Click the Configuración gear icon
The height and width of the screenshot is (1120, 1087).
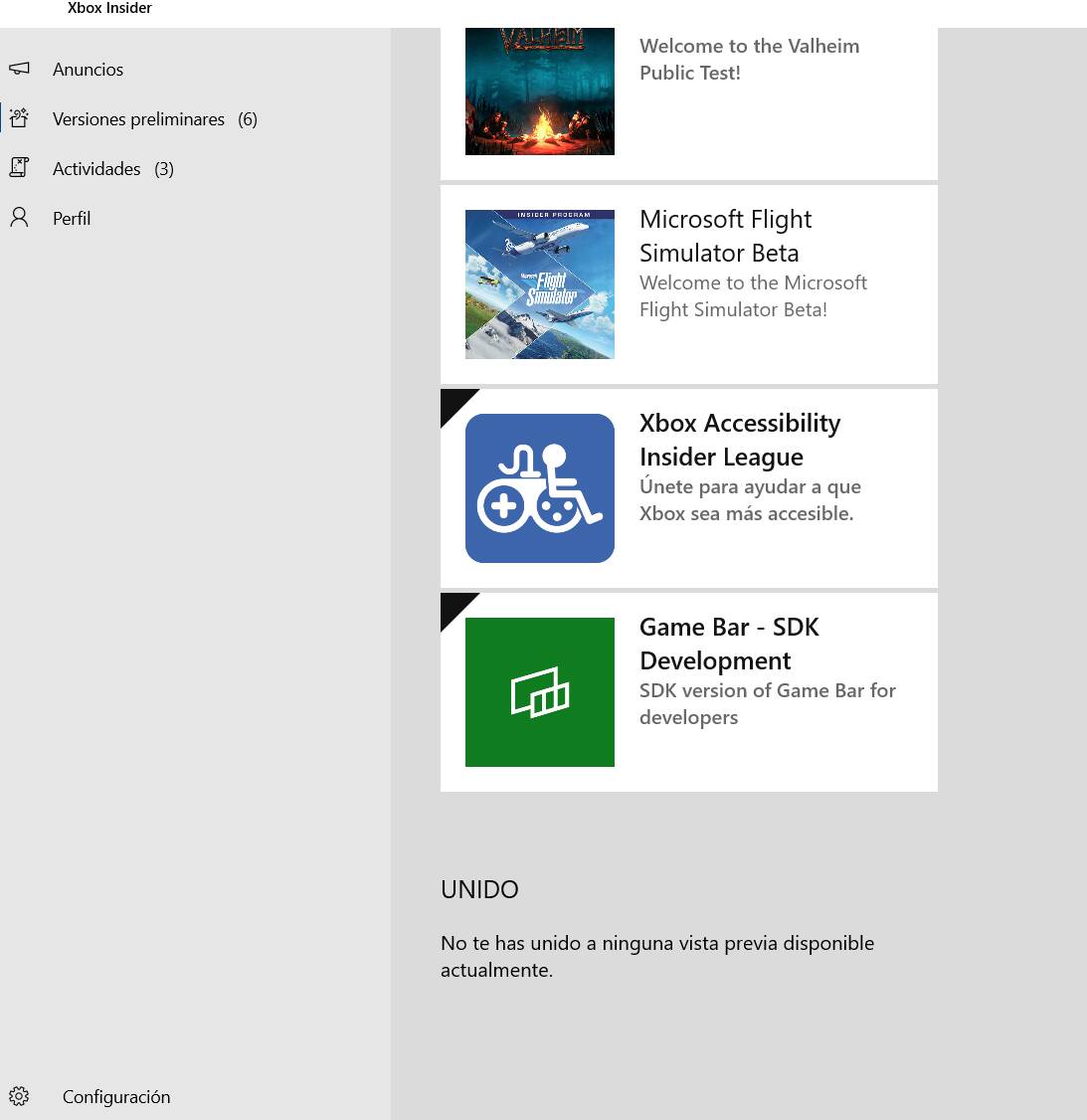[19, 1096]
